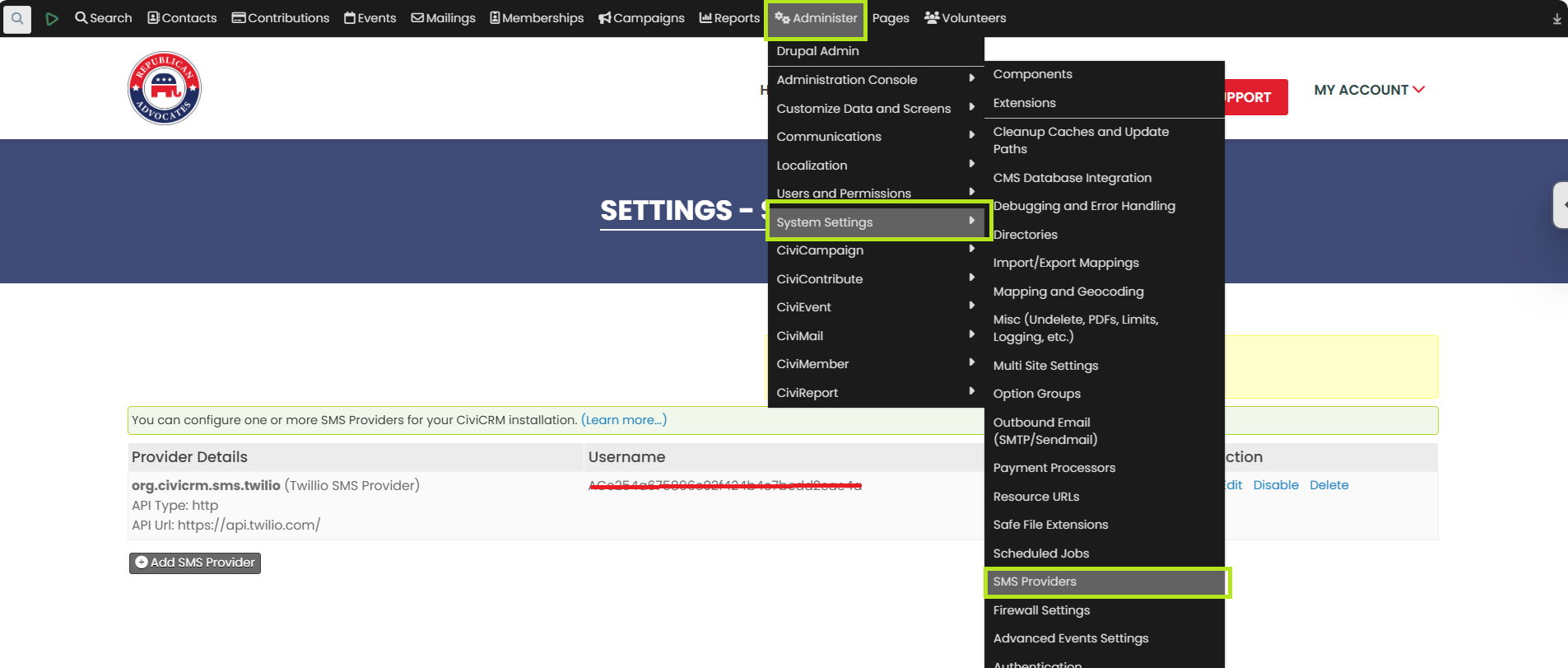Click the Republican Advocates logo
The image size is (1568, 668).
pos(165,88)
